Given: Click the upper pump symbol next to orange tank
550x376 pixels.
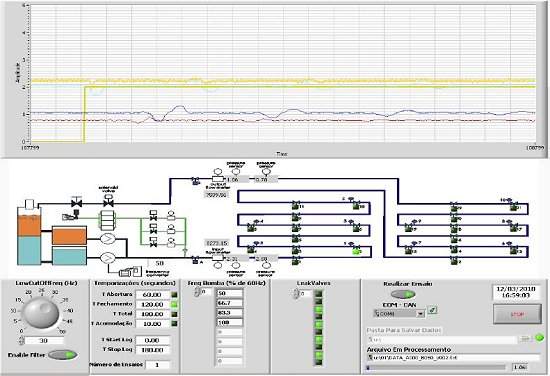Looking at the screenshot, I should [x=108, y=239].
